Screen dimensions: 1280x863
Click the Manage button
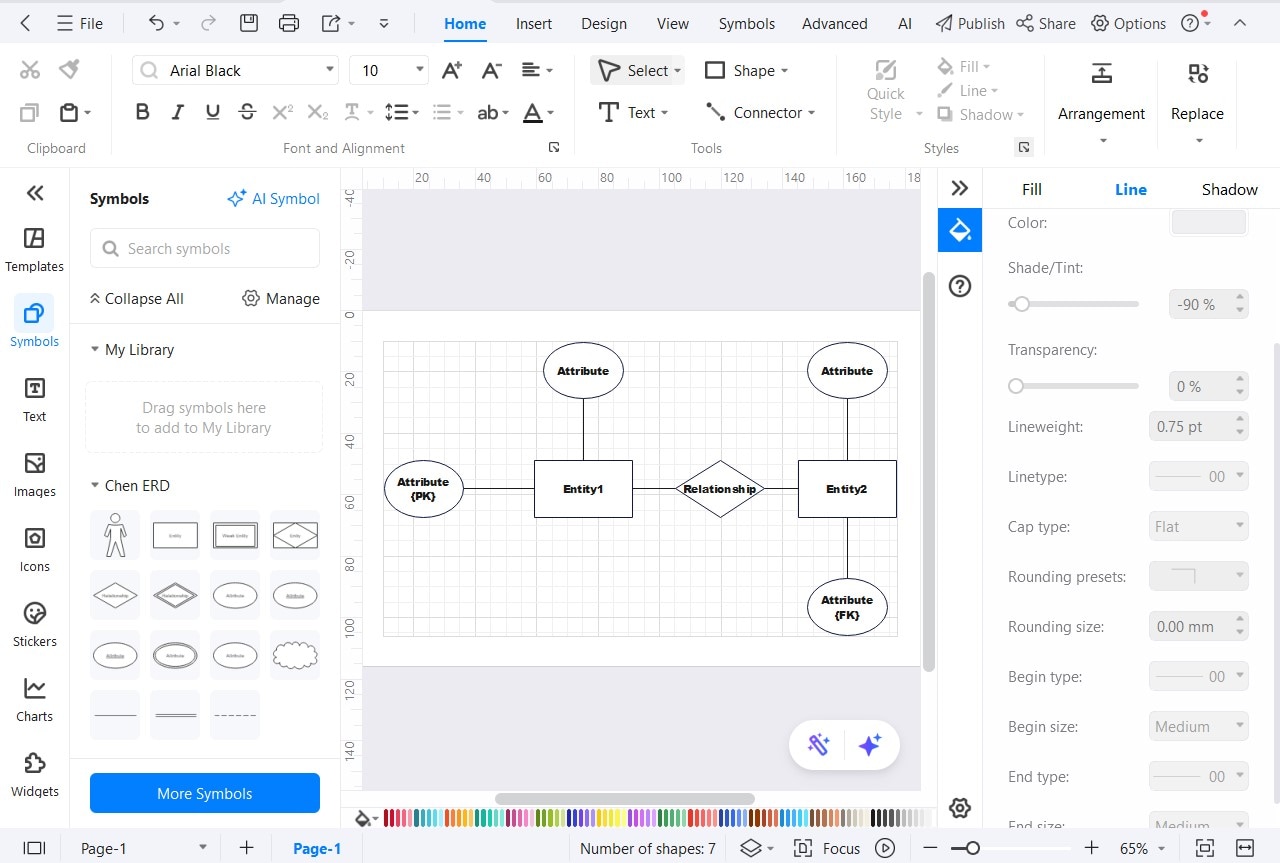coord(281,298)
